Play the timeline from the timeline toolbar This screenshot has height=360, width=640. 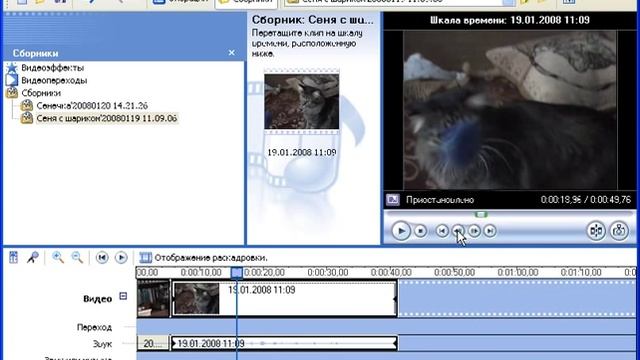click(121, 258)
